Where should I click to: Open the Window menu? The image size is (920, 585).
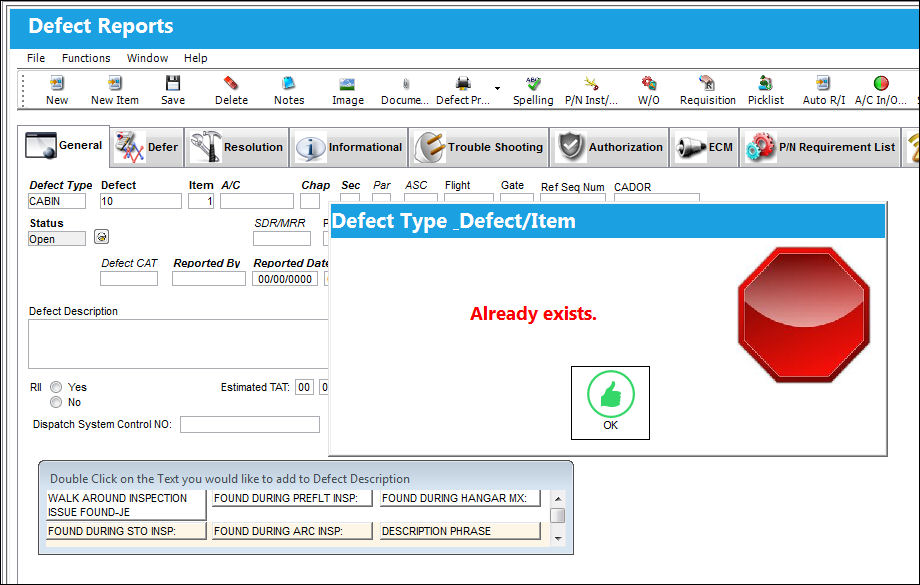coord(147,58)
